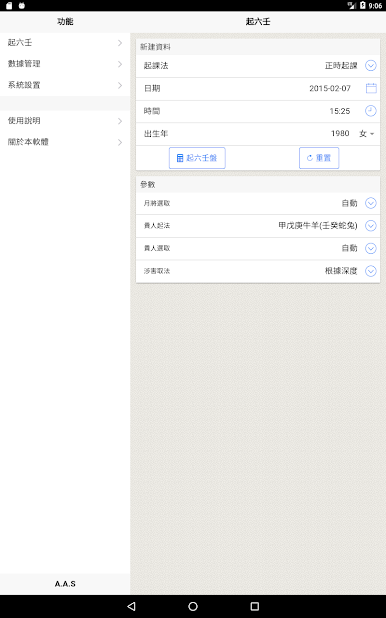This screenshot has width=386, height=618.
Task: Click the chevron next to 數據管理
Action: [x=120, y=64]
